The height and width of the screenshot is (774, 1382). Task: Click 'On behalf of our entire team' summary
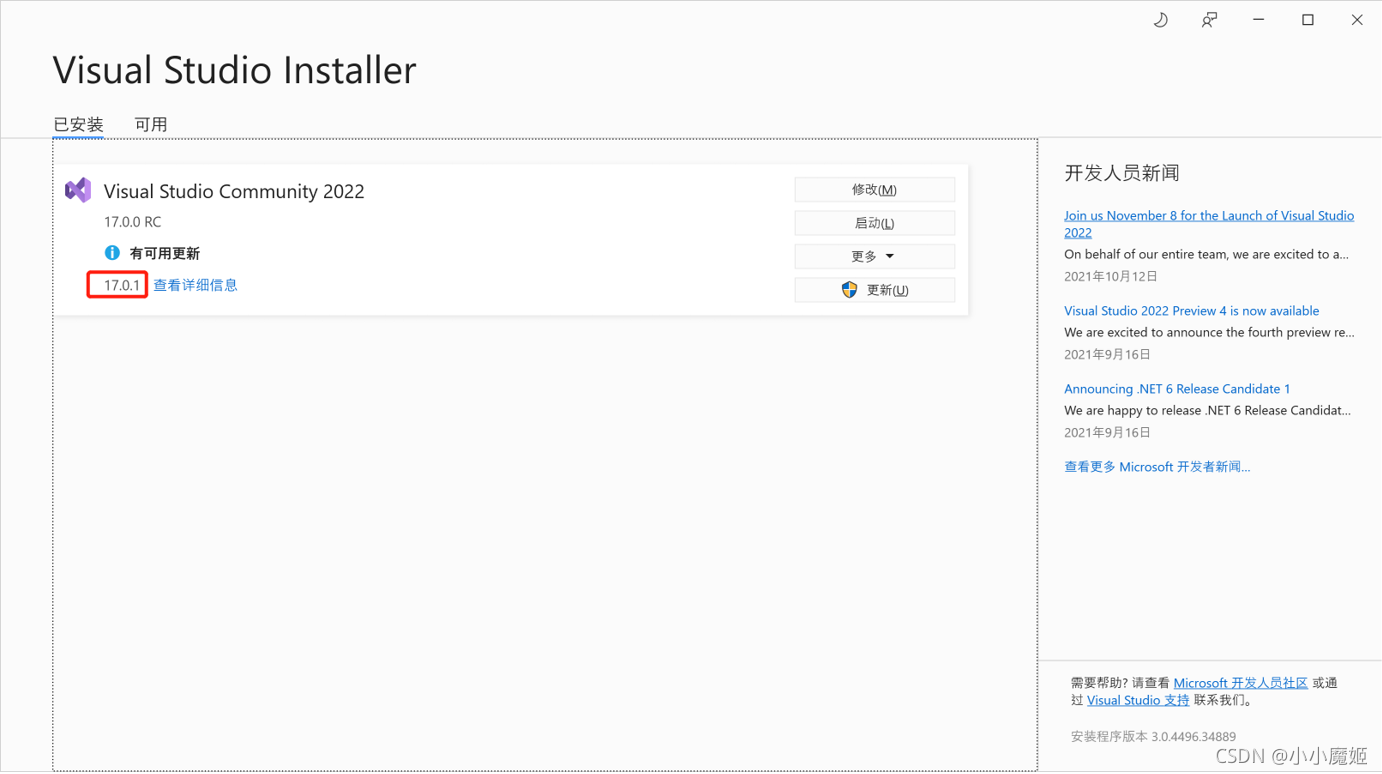[x=1206, y=254]
